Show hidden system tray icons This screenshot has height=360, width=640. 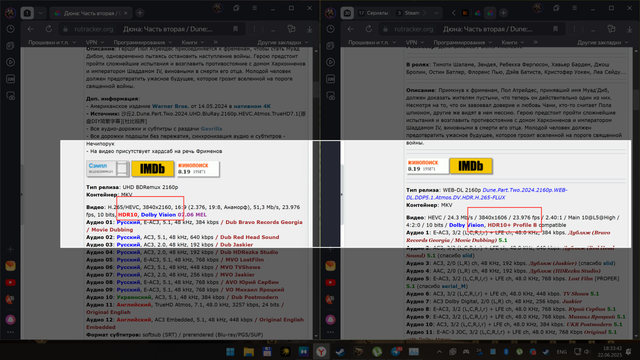point(439,352)
